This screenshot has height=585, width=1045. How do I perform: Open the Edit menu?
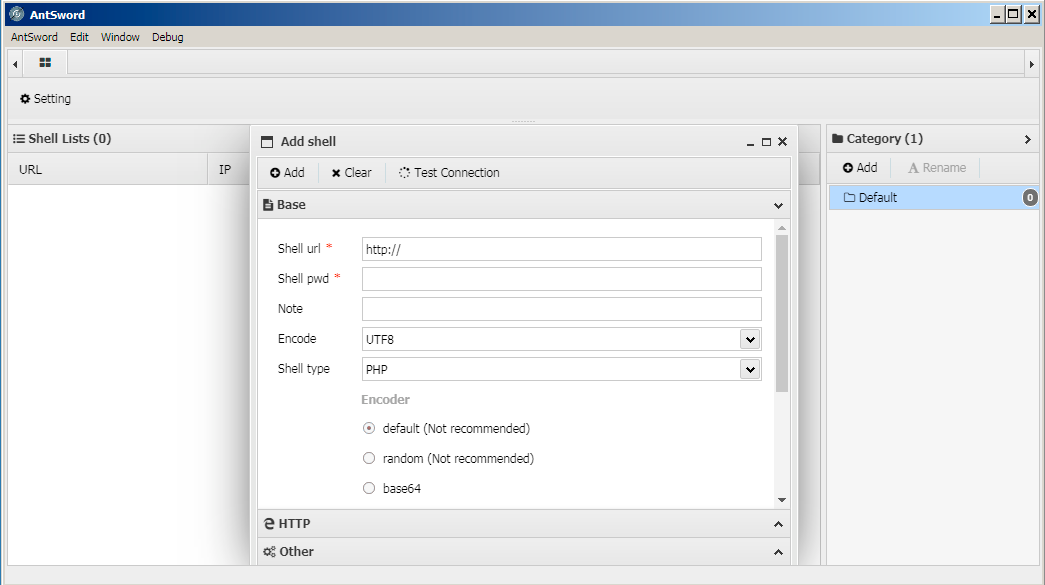tap(79, 37)
